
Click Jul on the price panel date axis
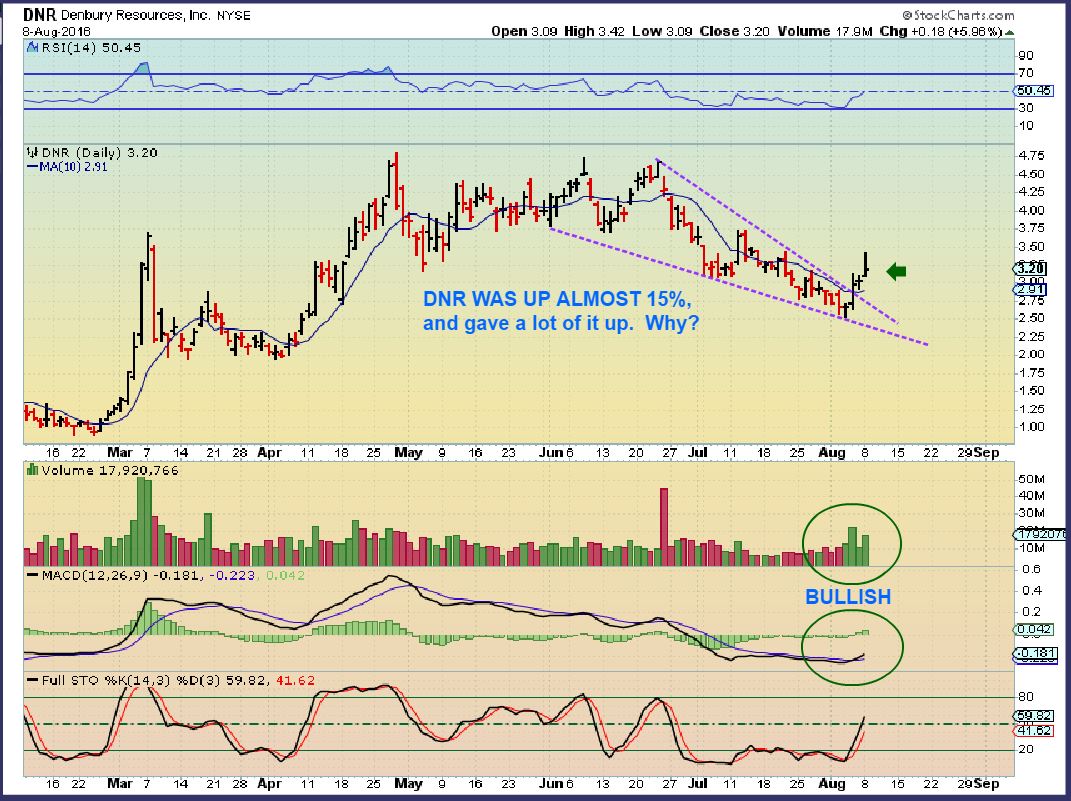click(698, 452)
